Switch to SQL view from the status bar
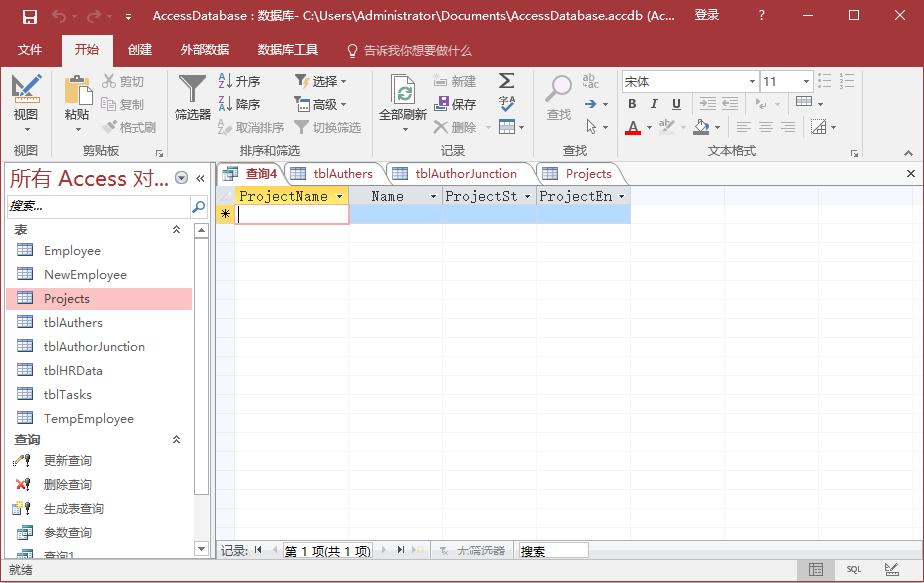 pos(853,569)
